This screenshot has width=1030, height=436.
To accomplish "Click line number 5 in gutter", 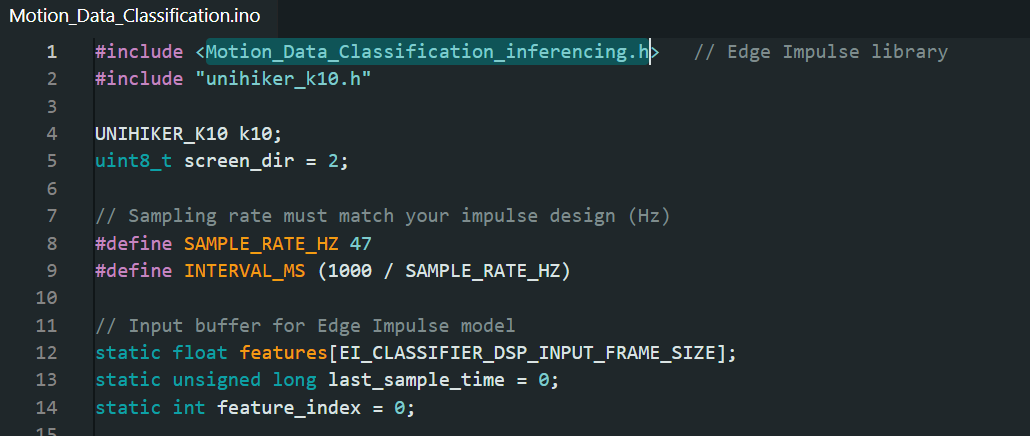I will (51, 162).
